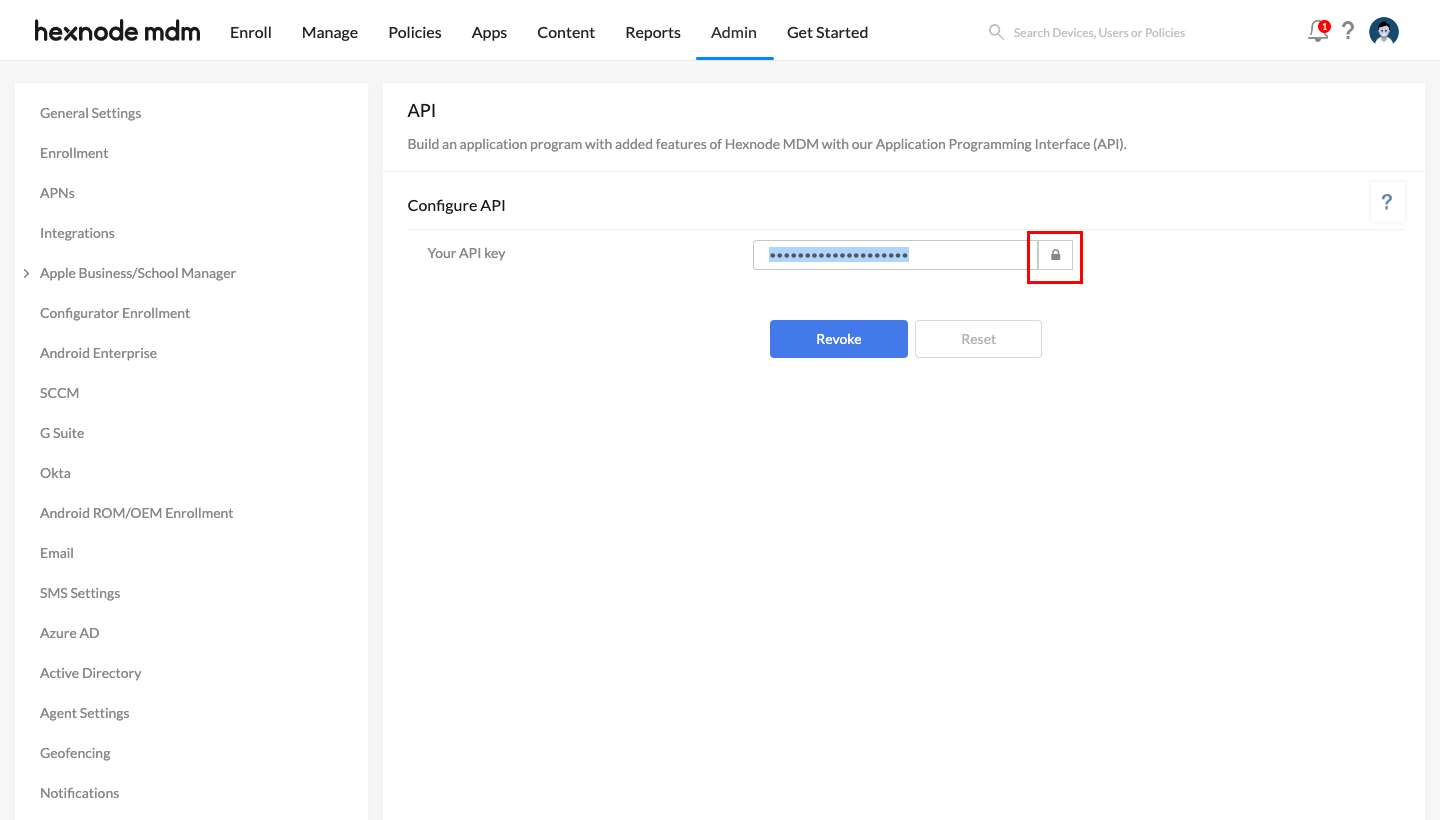The width and height of the screenshot is (1440, 820).
Task: Click the Configure API heading
Action: 457,205
